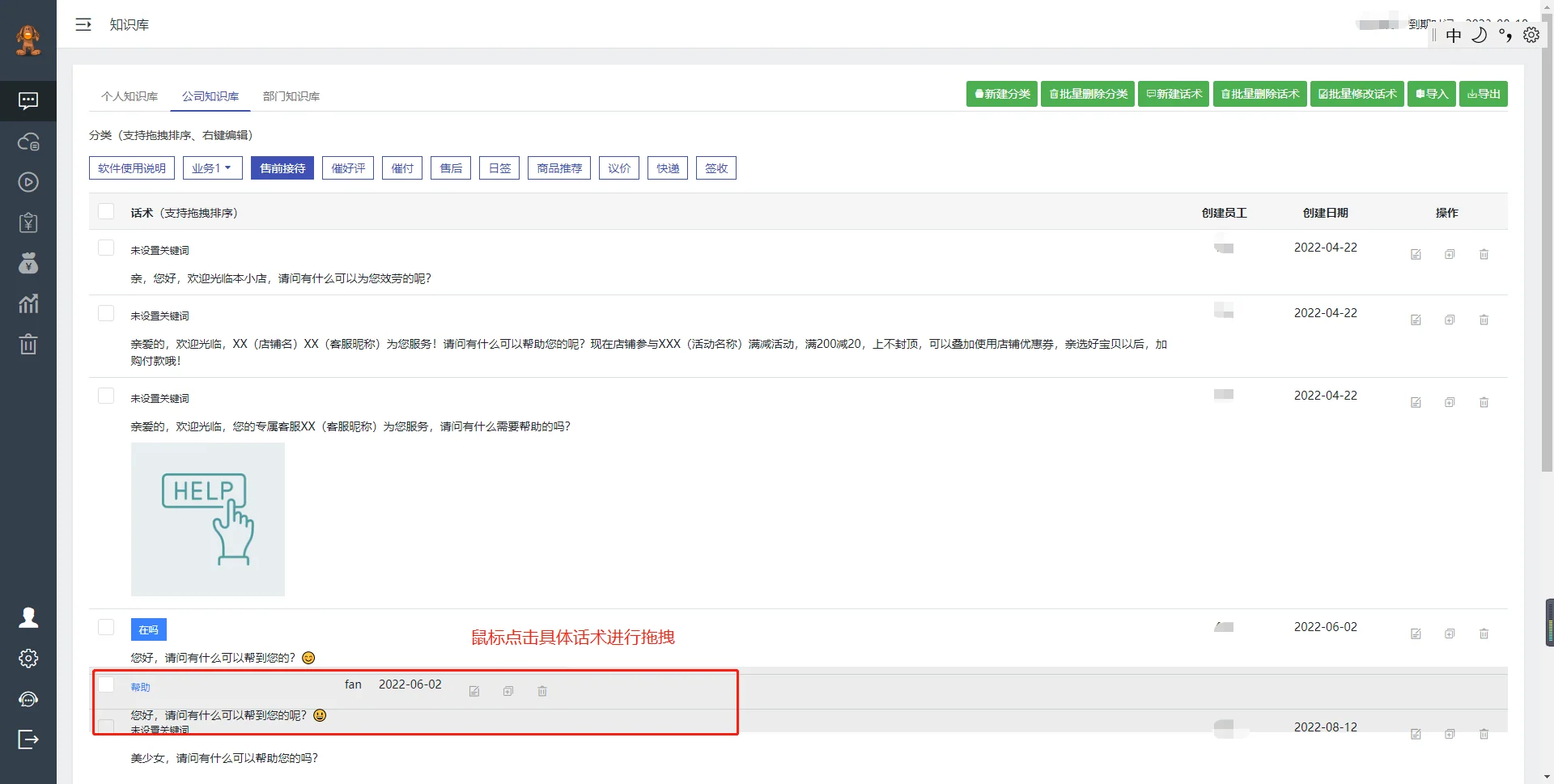Click the 新建话术 button
This screenshot has height=784, width=1554.
tap(1174, 94)
